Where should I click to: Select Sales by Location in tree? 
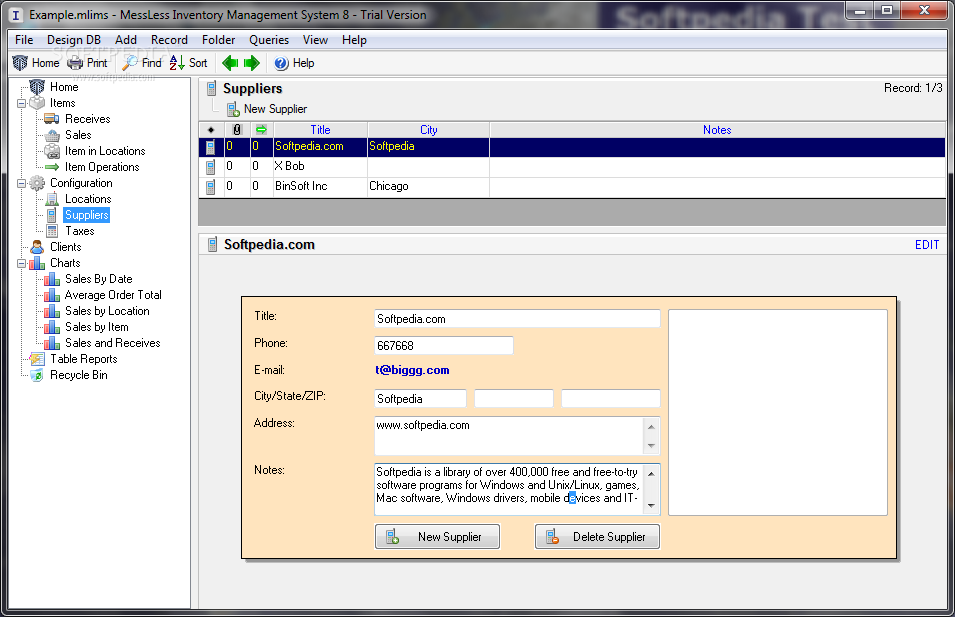coord(107,311)
